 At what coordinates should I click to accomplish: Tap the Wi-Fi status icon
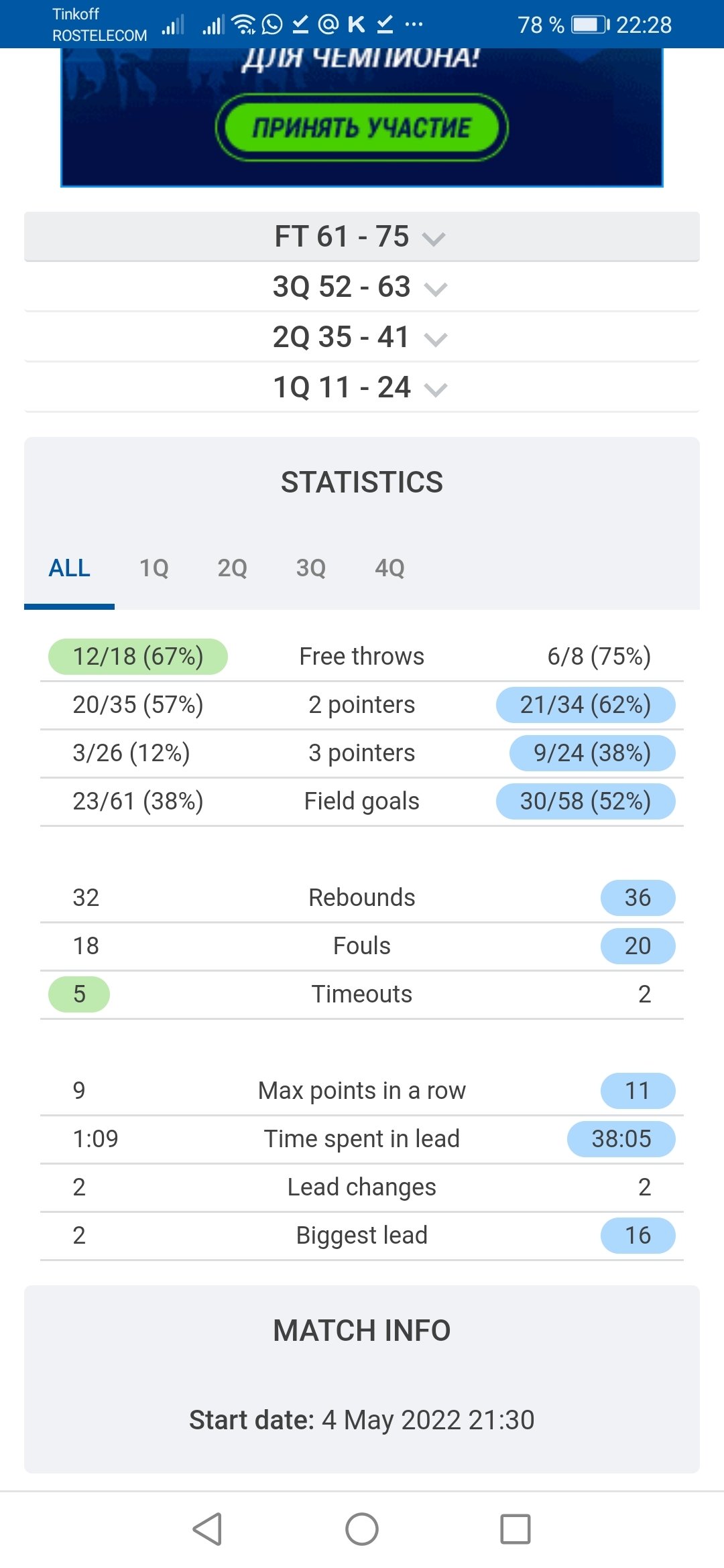pos(243,25)
